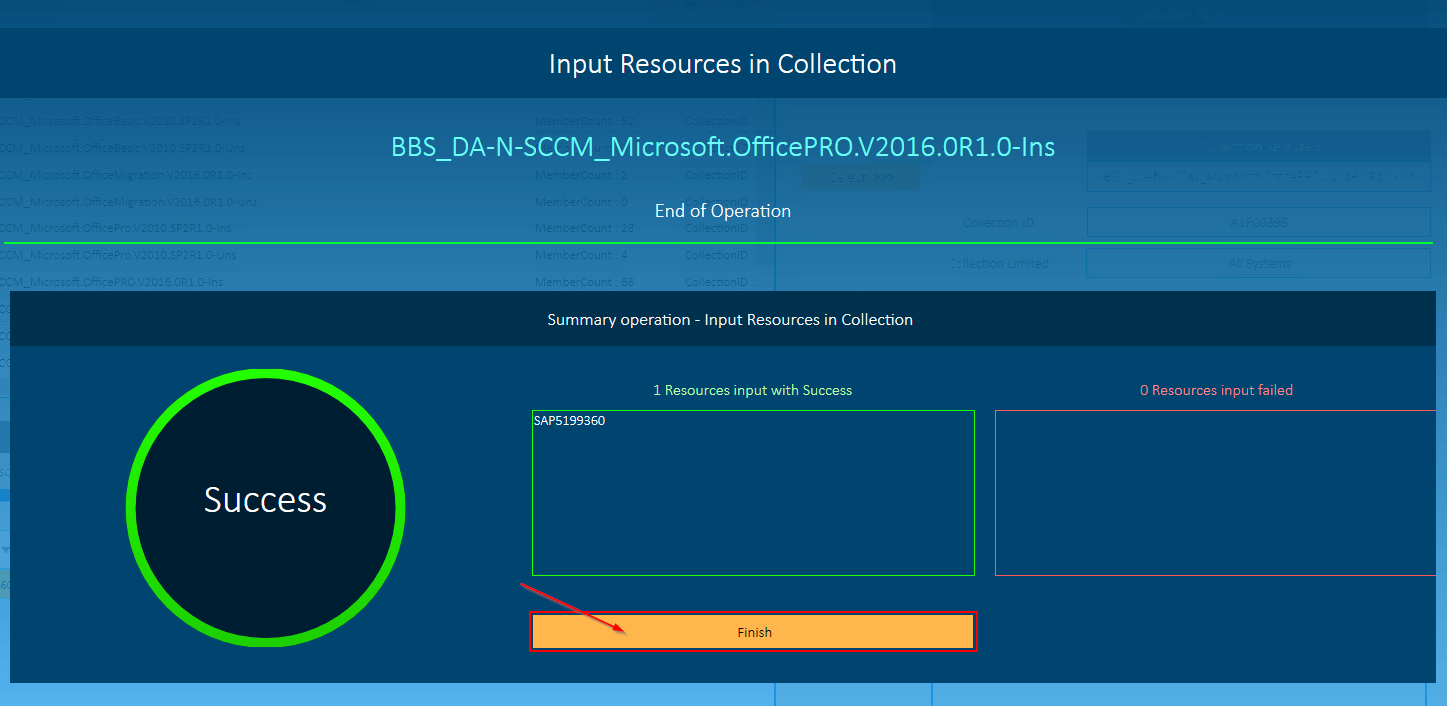Screen dimensions: 1447x706
Task: Click the 'End of Operation' status text
Action: coord(723,211)
